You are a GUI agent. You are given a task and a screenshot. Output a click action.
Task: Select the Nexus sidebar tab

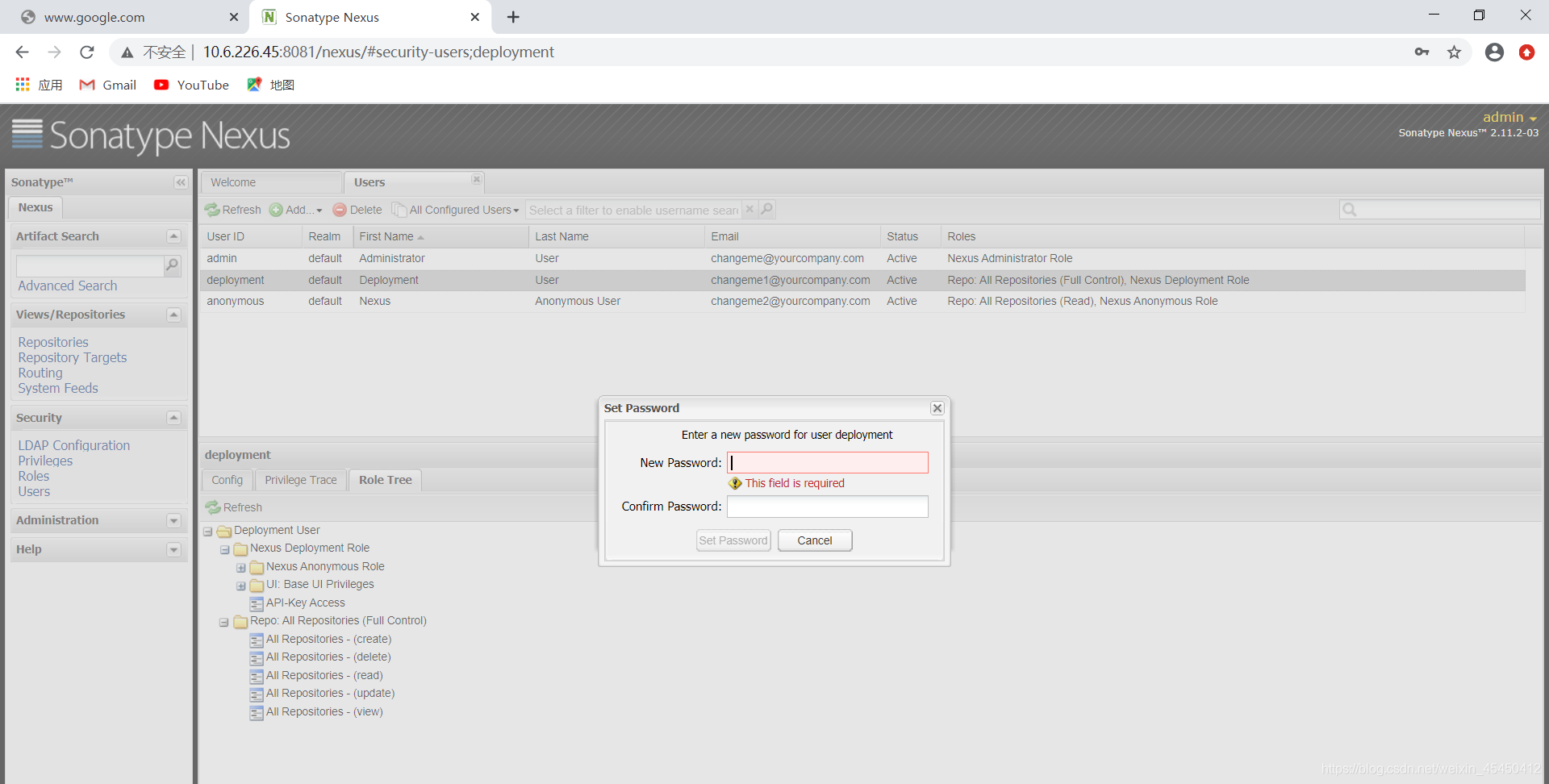coord(35,207)
